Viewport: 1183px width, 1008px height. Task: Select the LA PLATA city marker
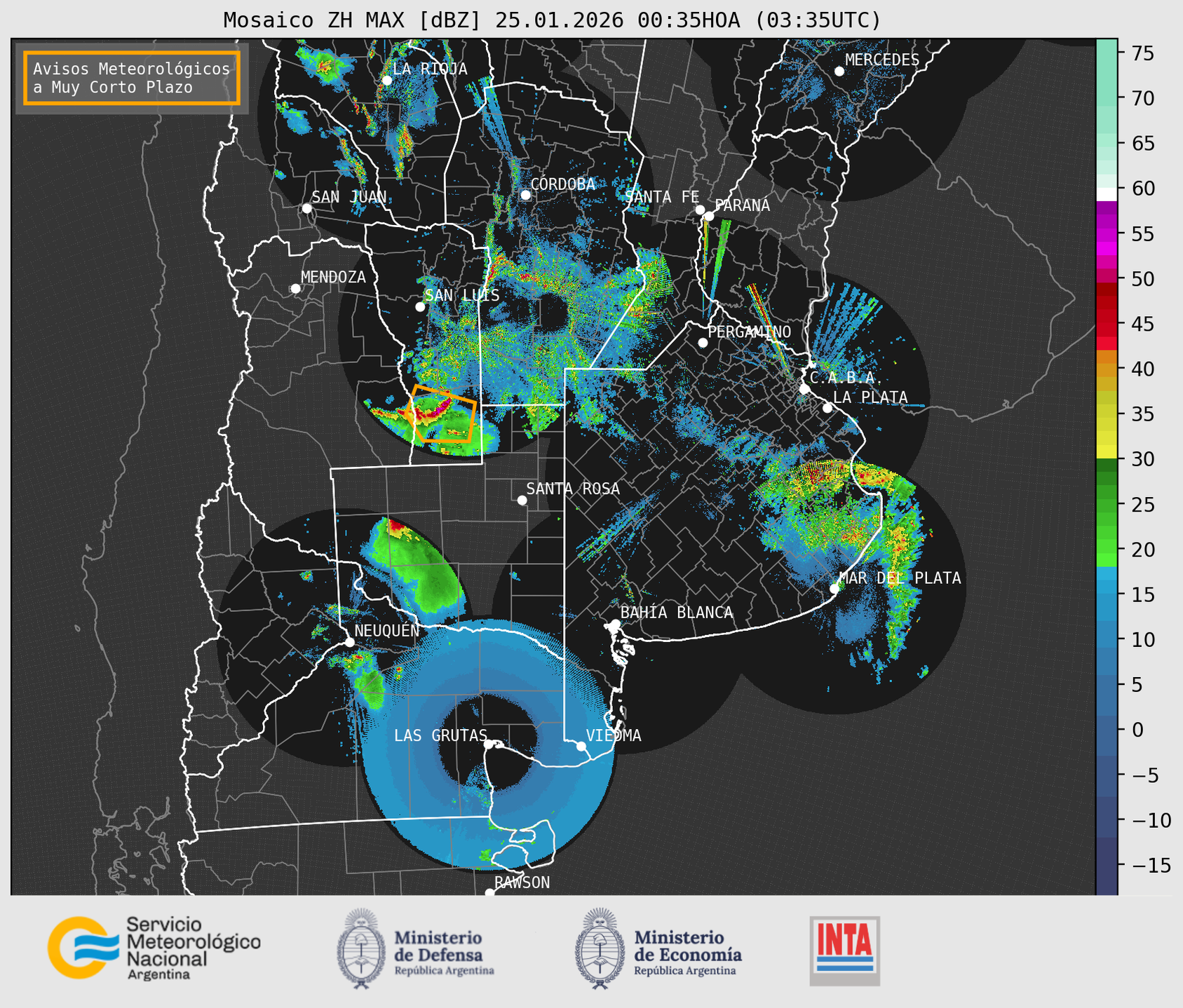click(x=827, y=408)
